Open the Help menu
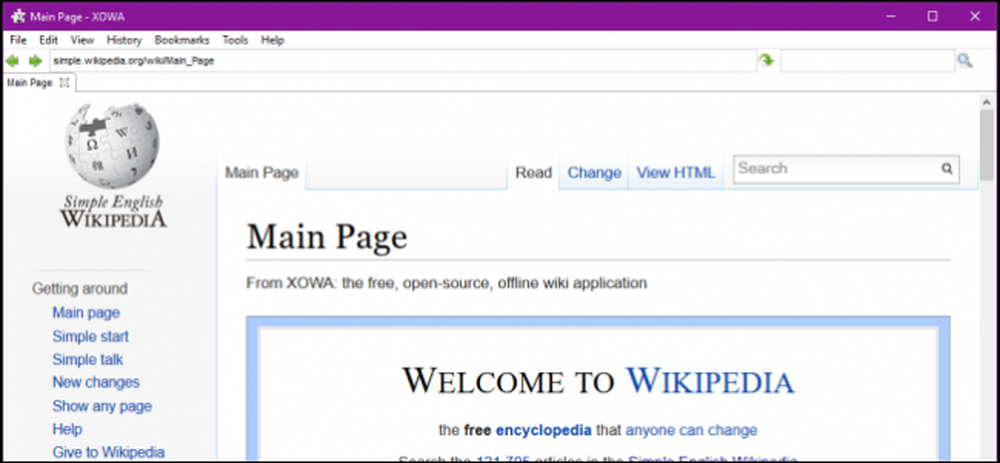Image resolution: width=1000 pixels, height=463 pixels. [272, 40]
